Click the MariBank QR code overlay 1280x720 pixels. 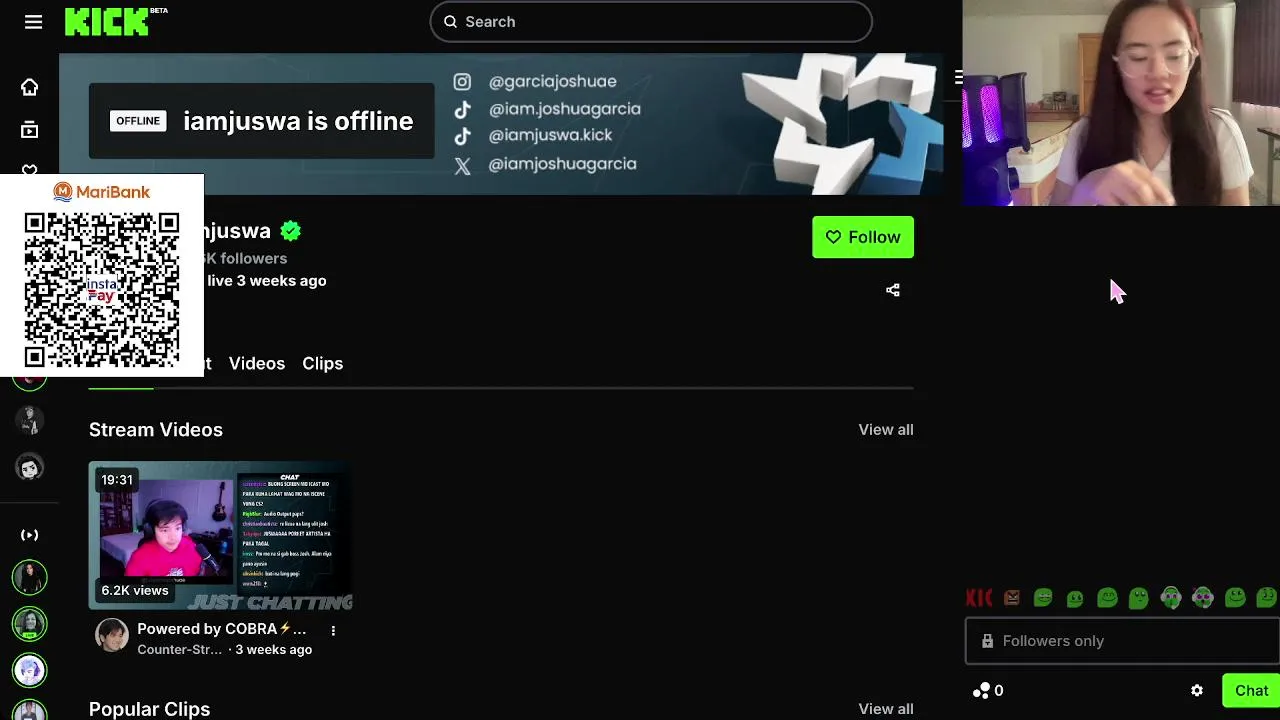pos(102,275)
